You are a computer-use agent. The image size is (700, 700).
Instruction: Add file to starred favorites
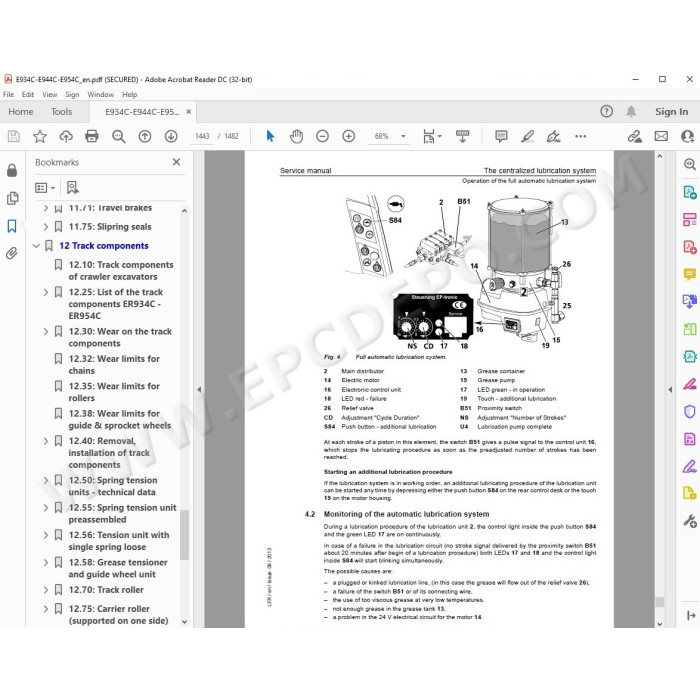pyautogui.click(x=40, y=136)
